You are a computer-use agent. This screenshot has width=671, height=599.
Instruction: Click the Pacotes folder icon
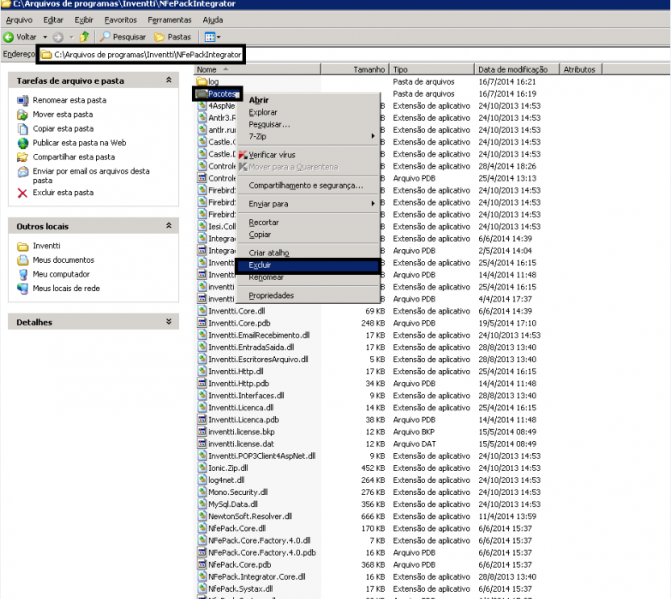click(201, 93)
